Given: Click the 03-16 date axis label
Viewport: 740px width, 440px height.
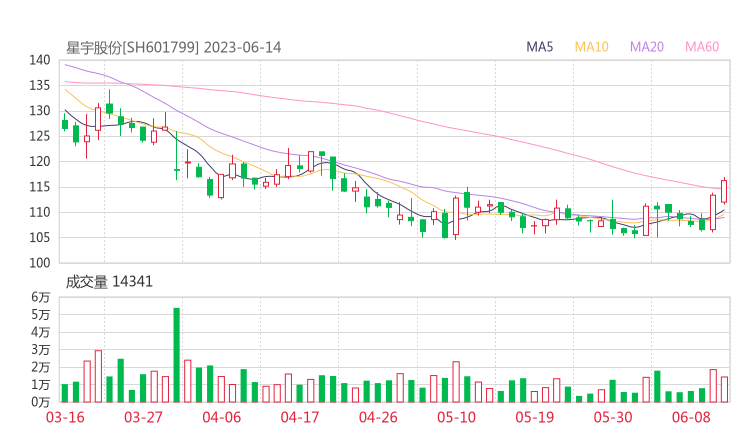Looking at the screenshot, I should (65, 417).
